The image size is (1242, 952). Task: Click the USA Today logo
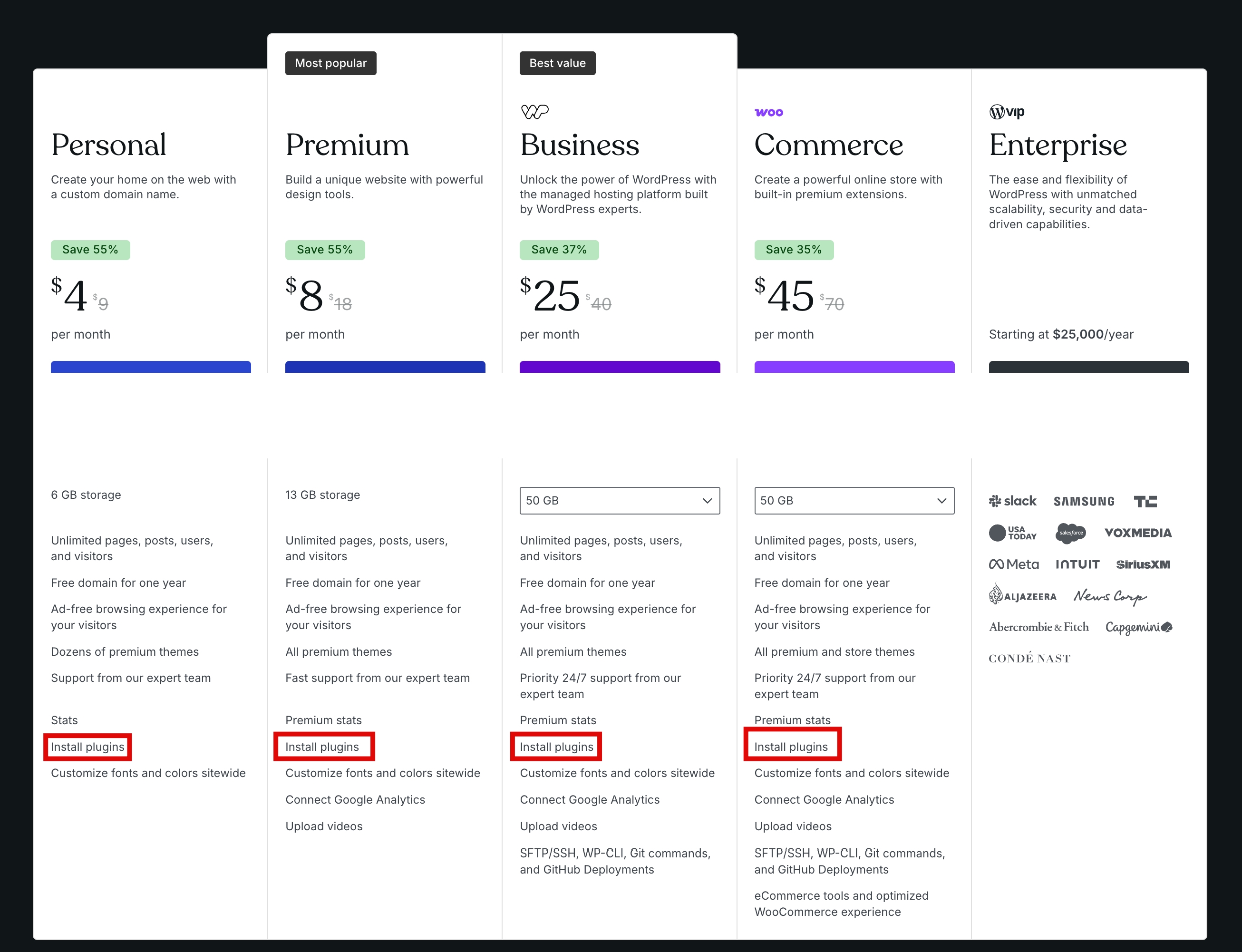1012,533
